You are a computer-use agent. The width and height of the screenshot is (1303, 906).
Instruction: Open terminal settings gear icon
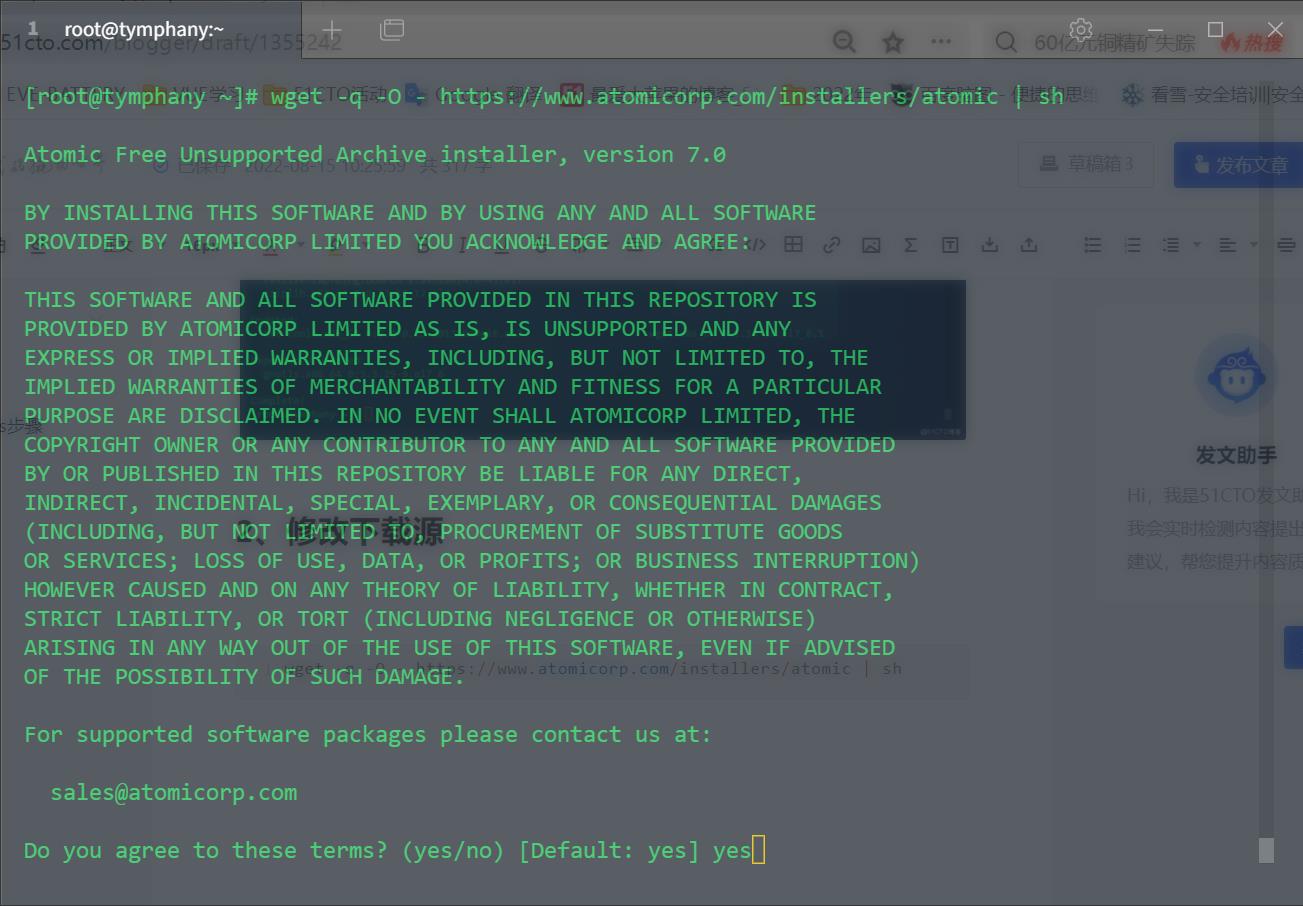pos(1080,29)
